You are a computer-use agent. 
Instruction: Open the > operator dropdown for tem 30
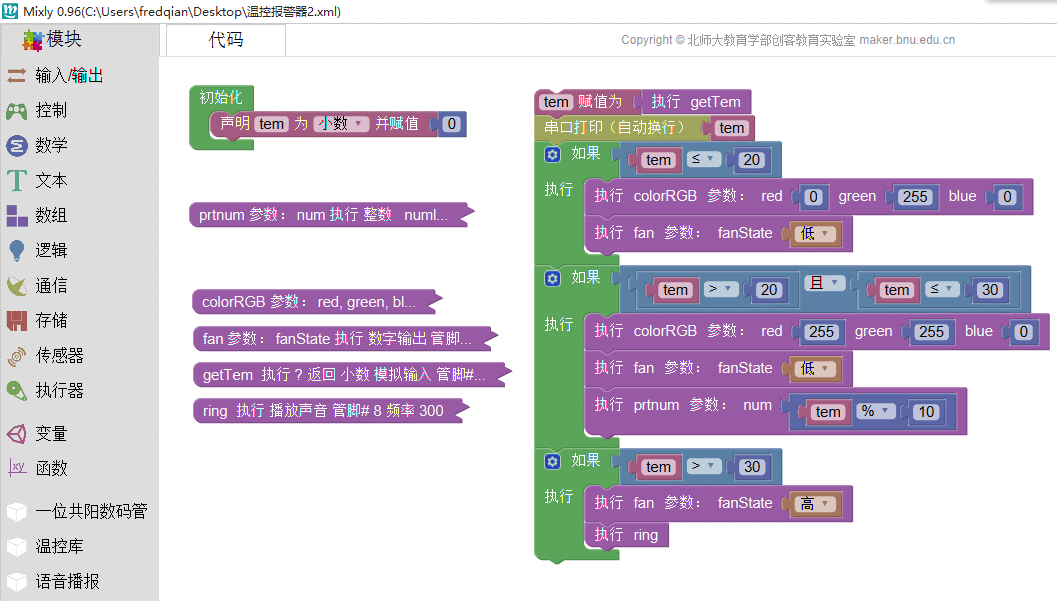[x=704, y=466]
